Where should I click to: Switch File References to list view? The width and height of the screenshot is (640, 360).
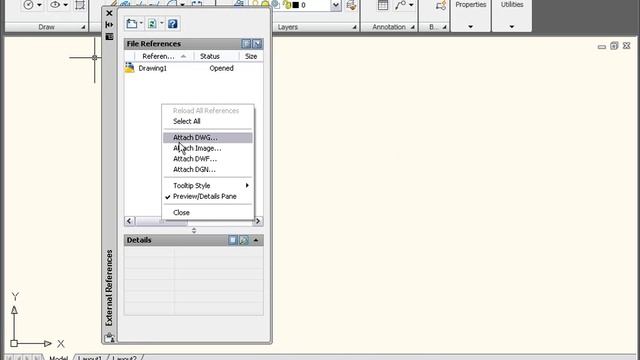tap(246, 44)
